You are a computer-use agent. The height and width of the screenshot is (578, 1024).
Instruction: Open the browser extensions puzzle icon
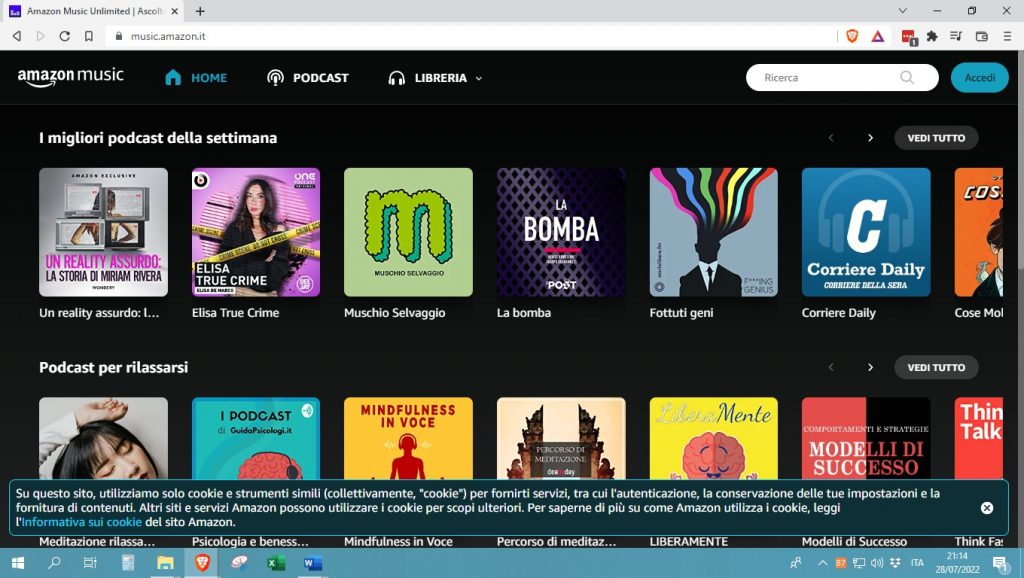(x=931, y=36)
